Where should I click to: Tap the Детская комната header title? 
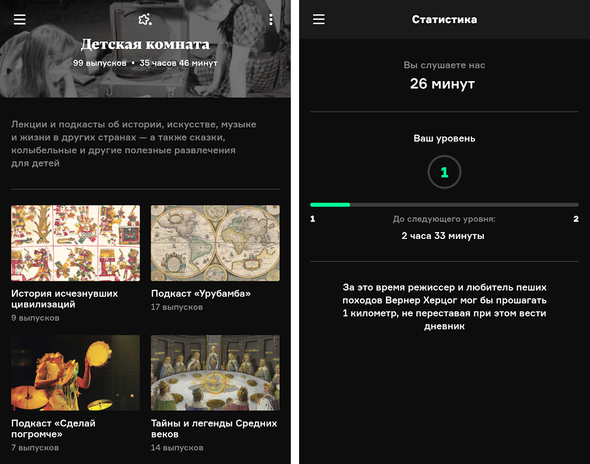coord(145,44)
